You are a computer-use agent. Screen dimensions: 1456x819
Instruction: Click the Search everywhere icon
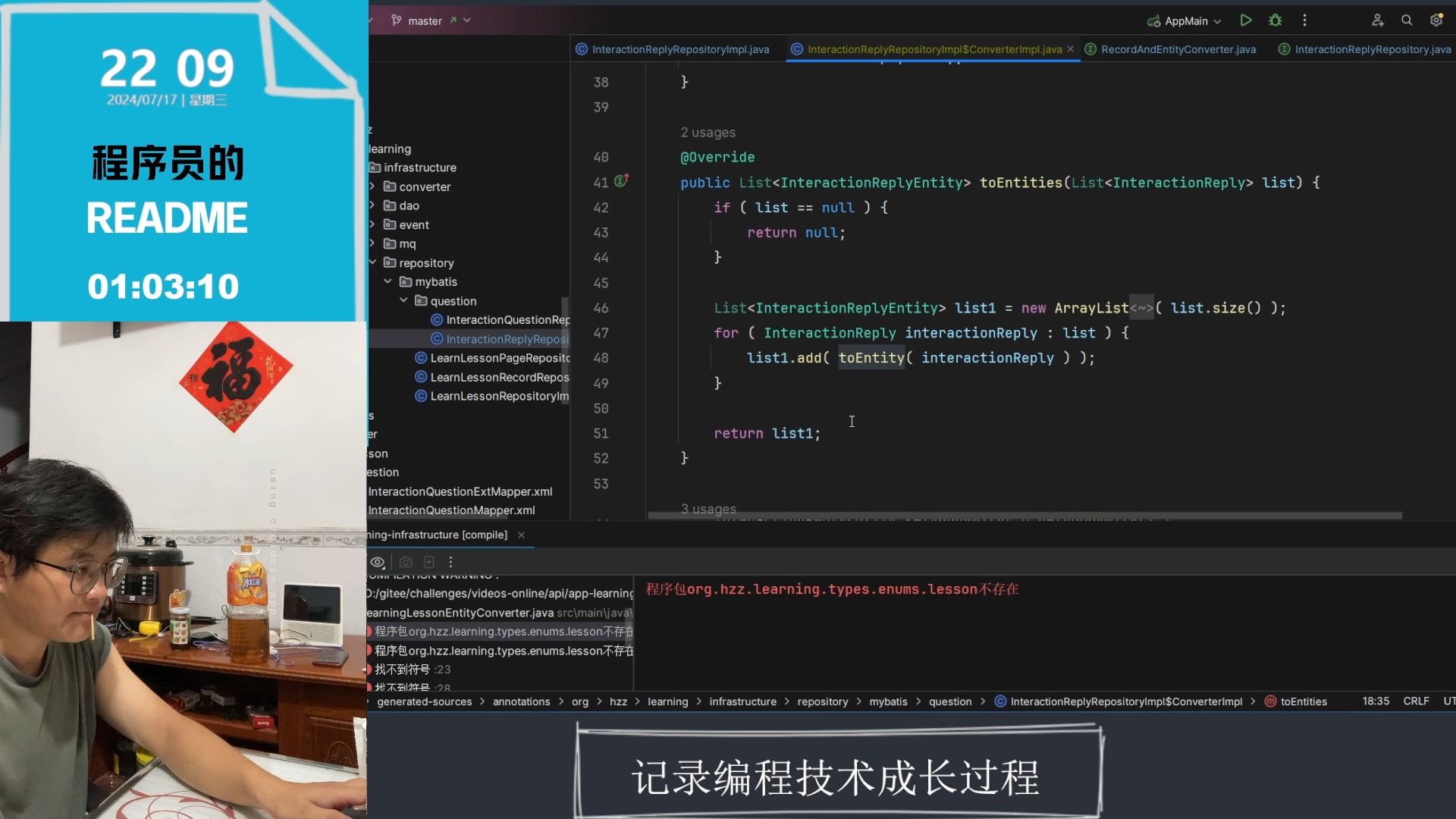1407,20
